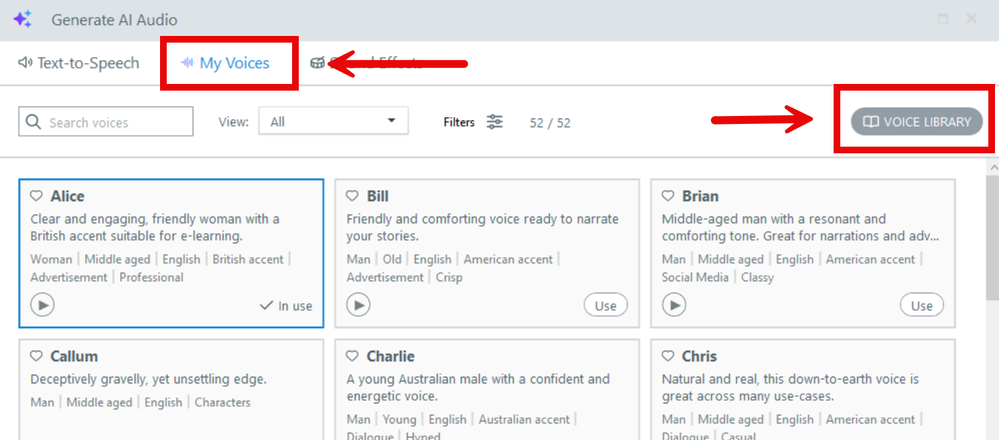Favorite the Bill voice heart icon
999x440 pixels.
click(352, 196)
